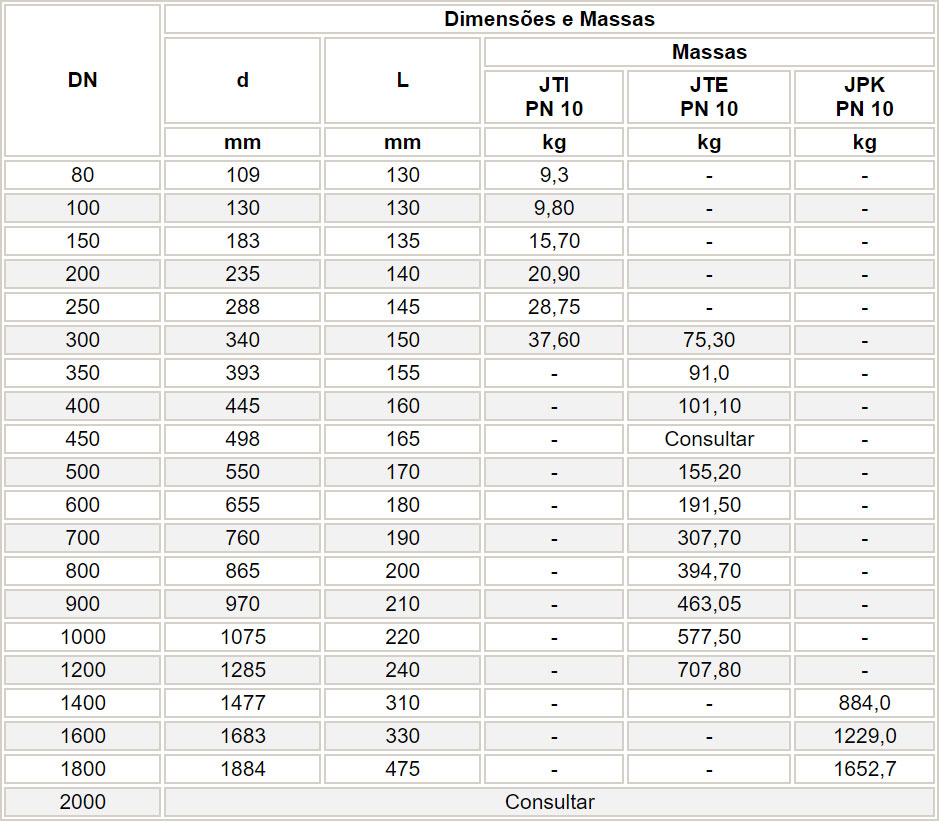Click the L value '150'

click(402, 340)
